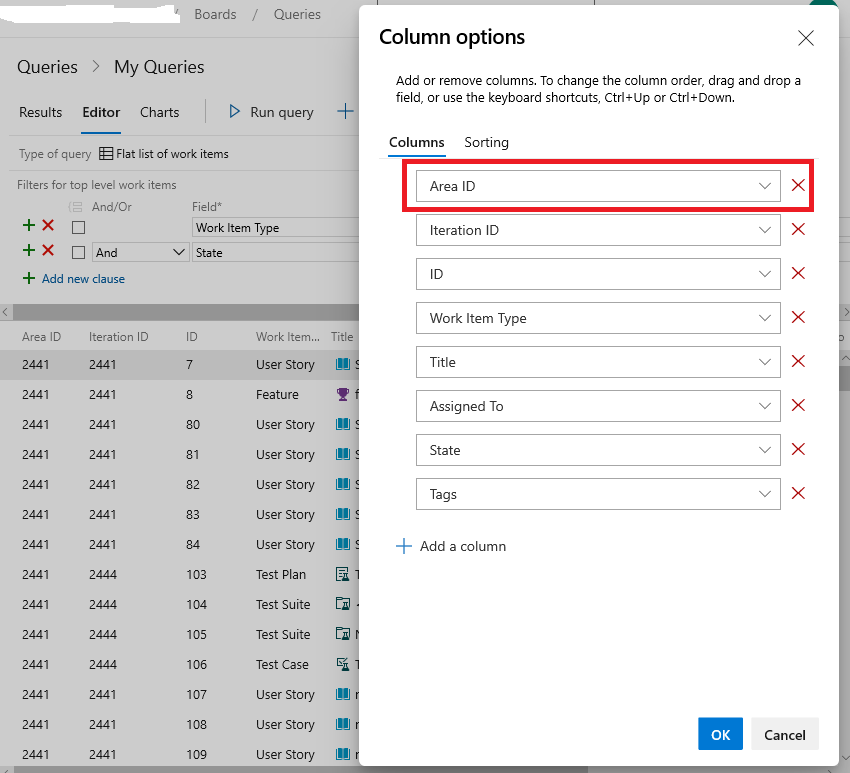The image size is (850, 773).
Task: Open the Assigned To field dropdown
Action: tap(765, 406)
